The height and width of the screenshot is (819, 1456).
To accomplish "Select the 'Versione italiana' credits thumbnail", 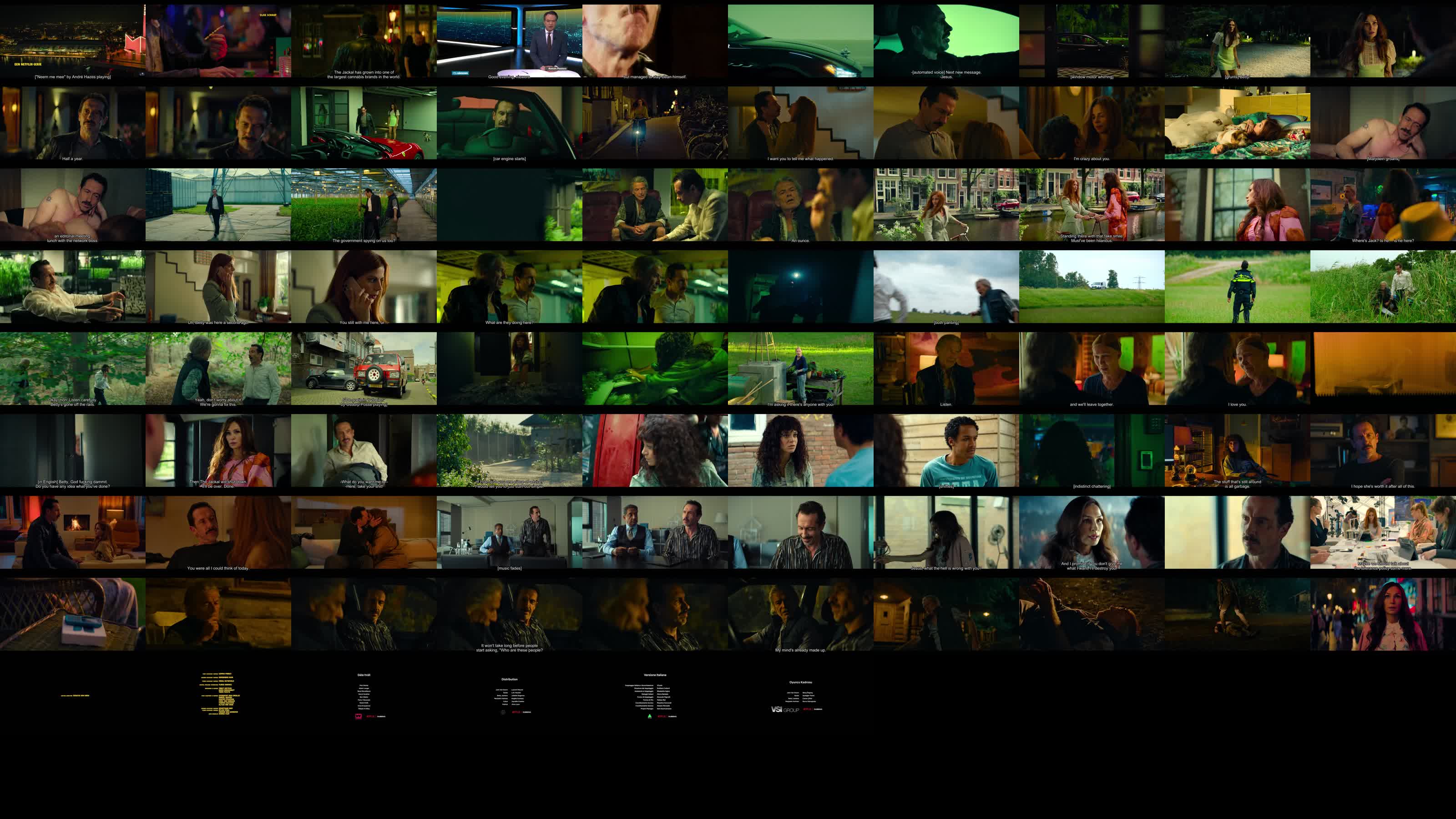I will tap(655, 696).
